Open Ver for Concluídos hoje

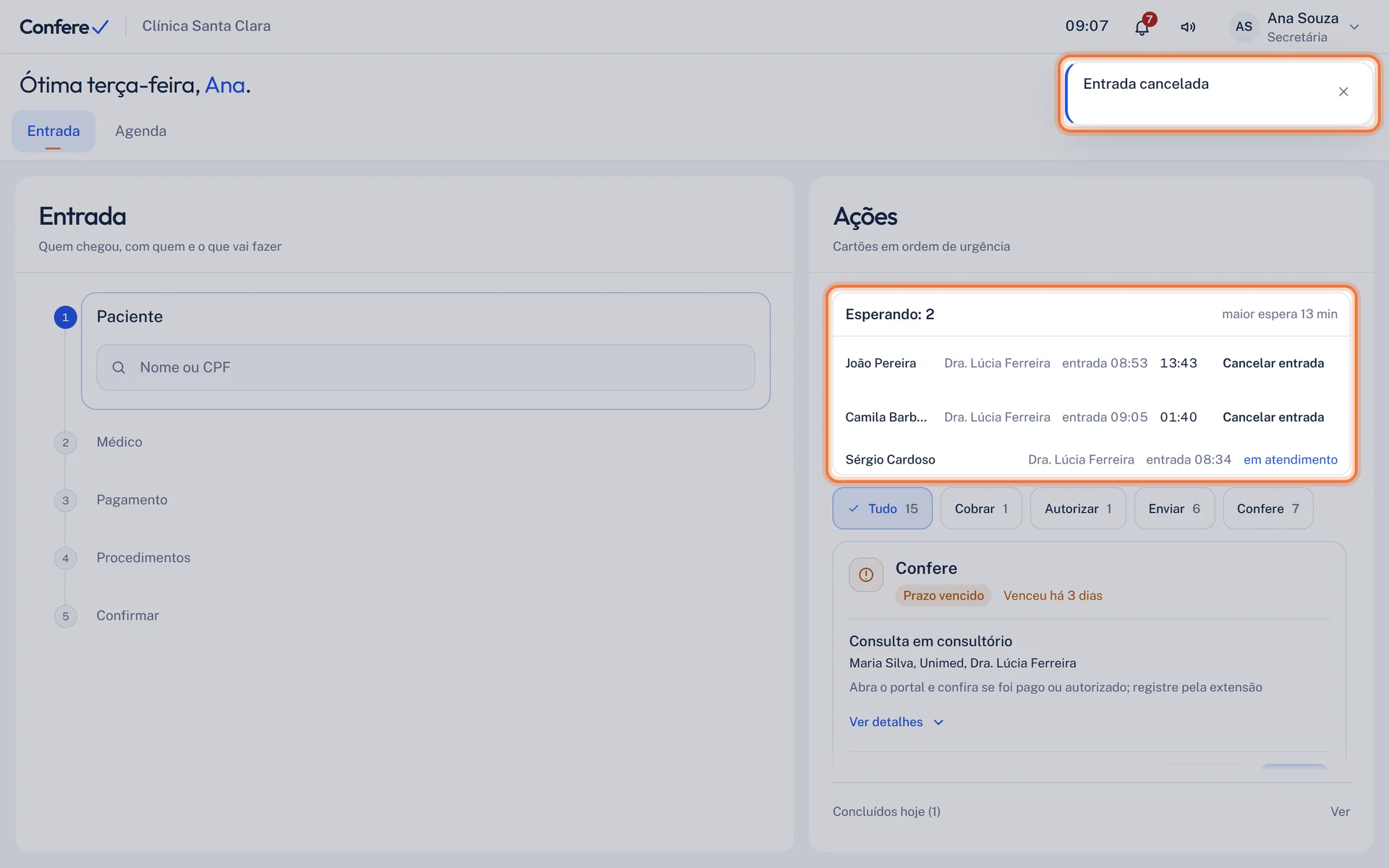click(x=1340, y=812)
